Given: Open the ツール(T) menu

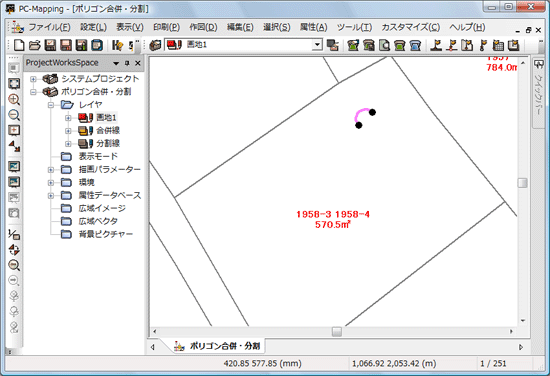Looking at the screenshot, I should [x=354, y=27].
